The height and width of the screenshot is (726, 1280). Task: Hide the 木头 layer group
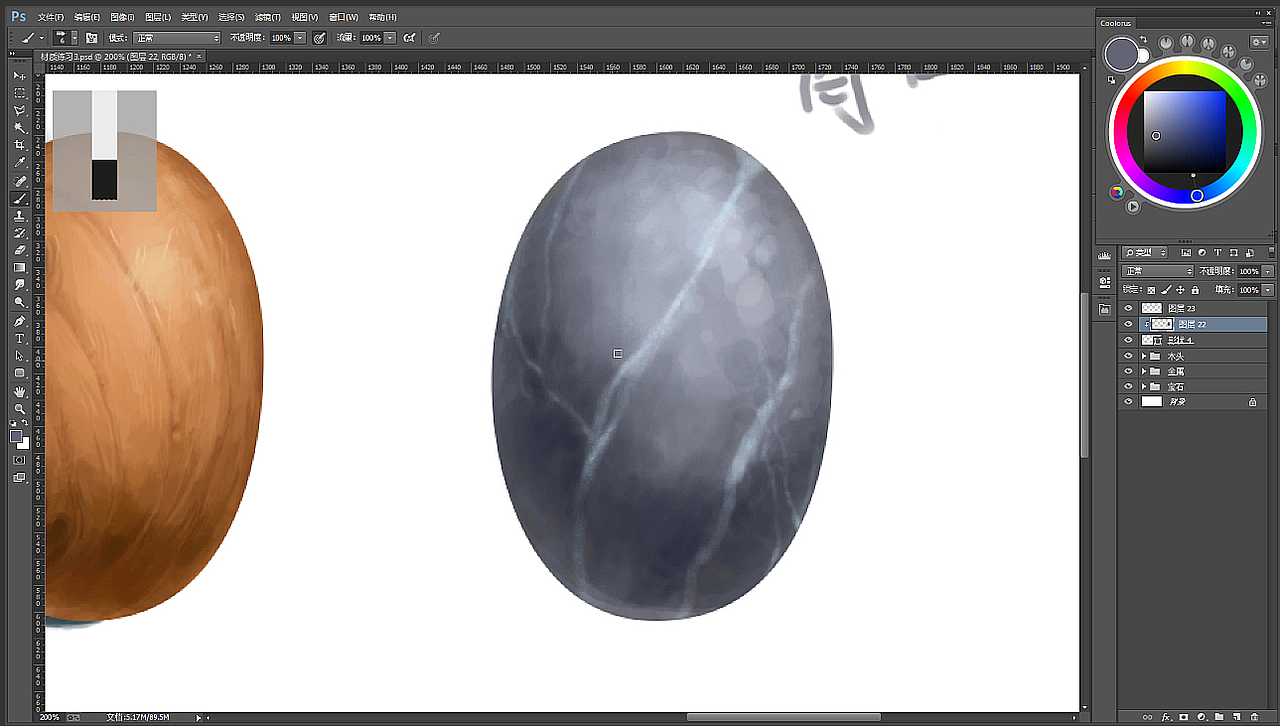pyautogui.click(x=1128, y=356)
